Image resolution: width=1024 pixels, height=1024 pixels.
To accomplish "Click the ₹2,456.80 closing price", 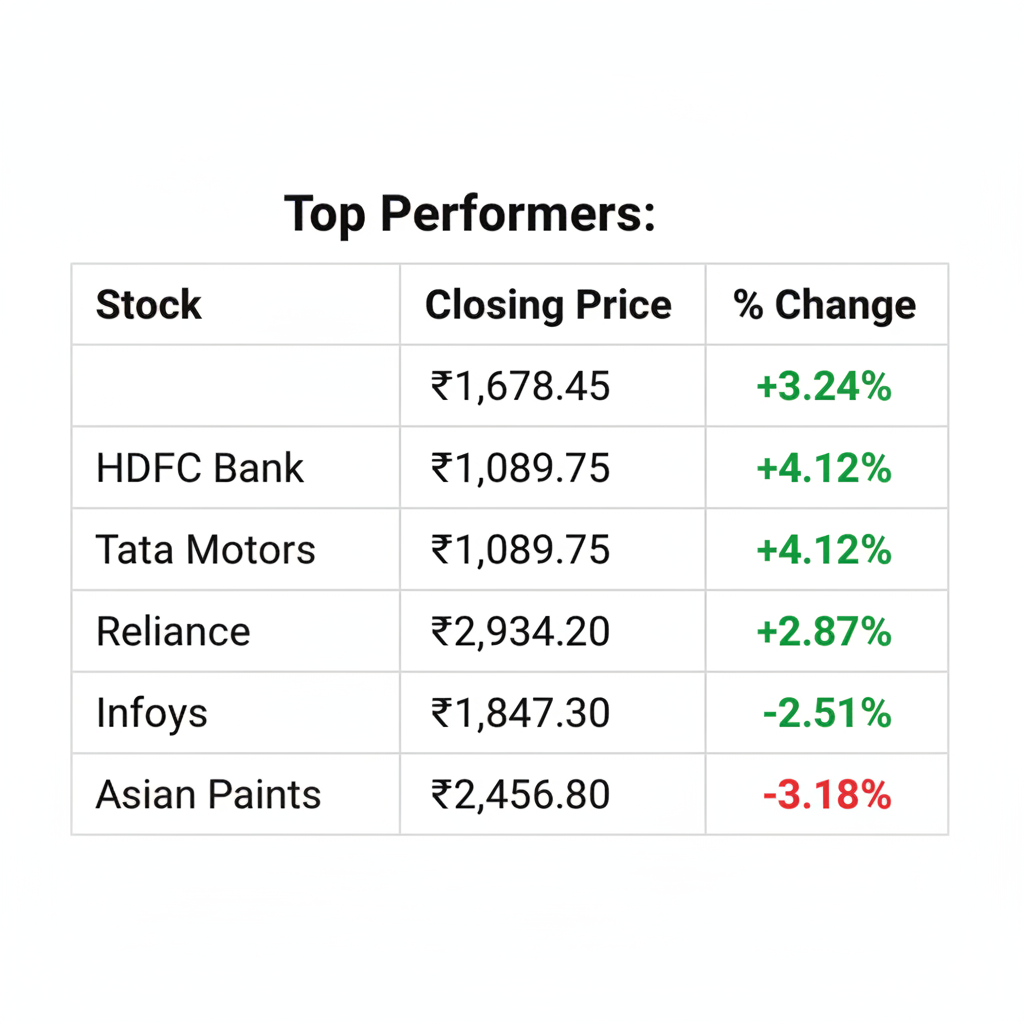I will click(520, 795).
